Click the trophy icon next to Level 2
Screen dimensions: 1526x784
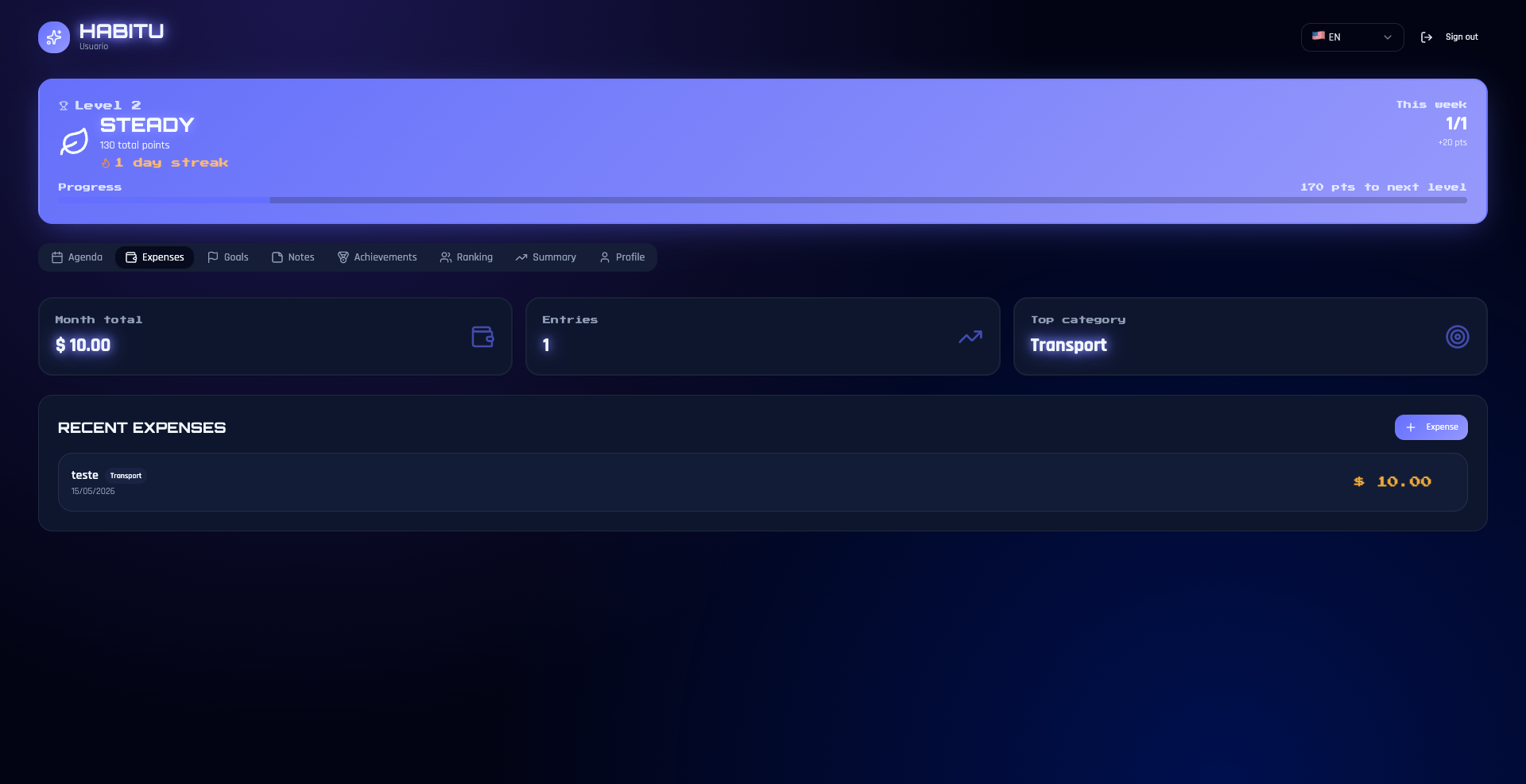(x=64, y=106)
